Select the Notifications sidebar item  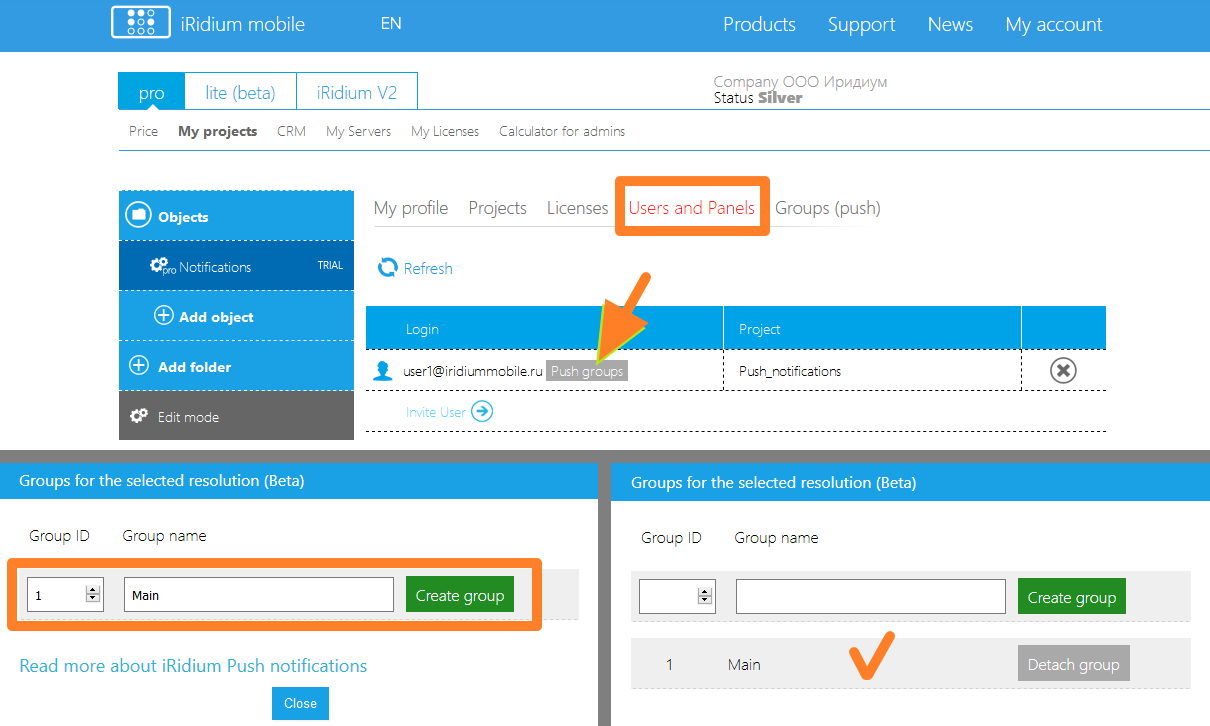[x=236, y=266]
